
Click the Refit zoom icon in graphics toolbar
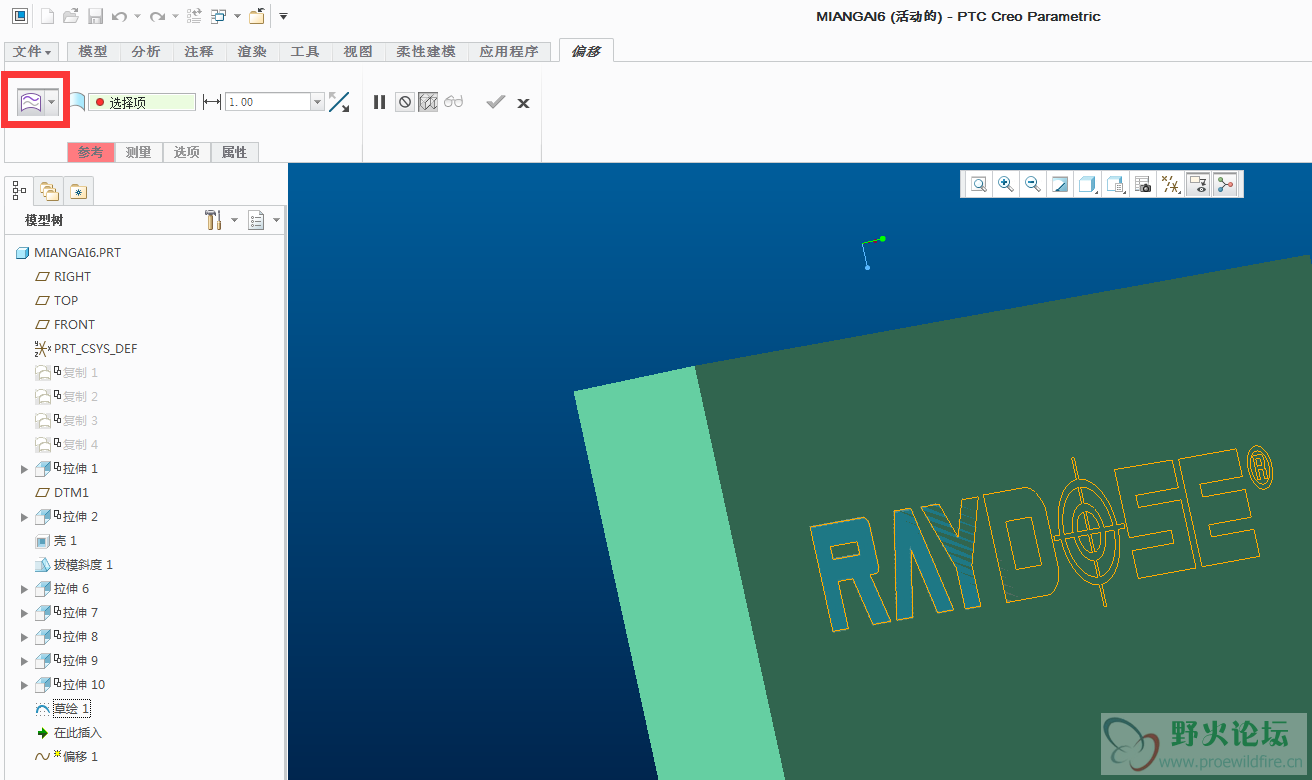tap(979, 184)
